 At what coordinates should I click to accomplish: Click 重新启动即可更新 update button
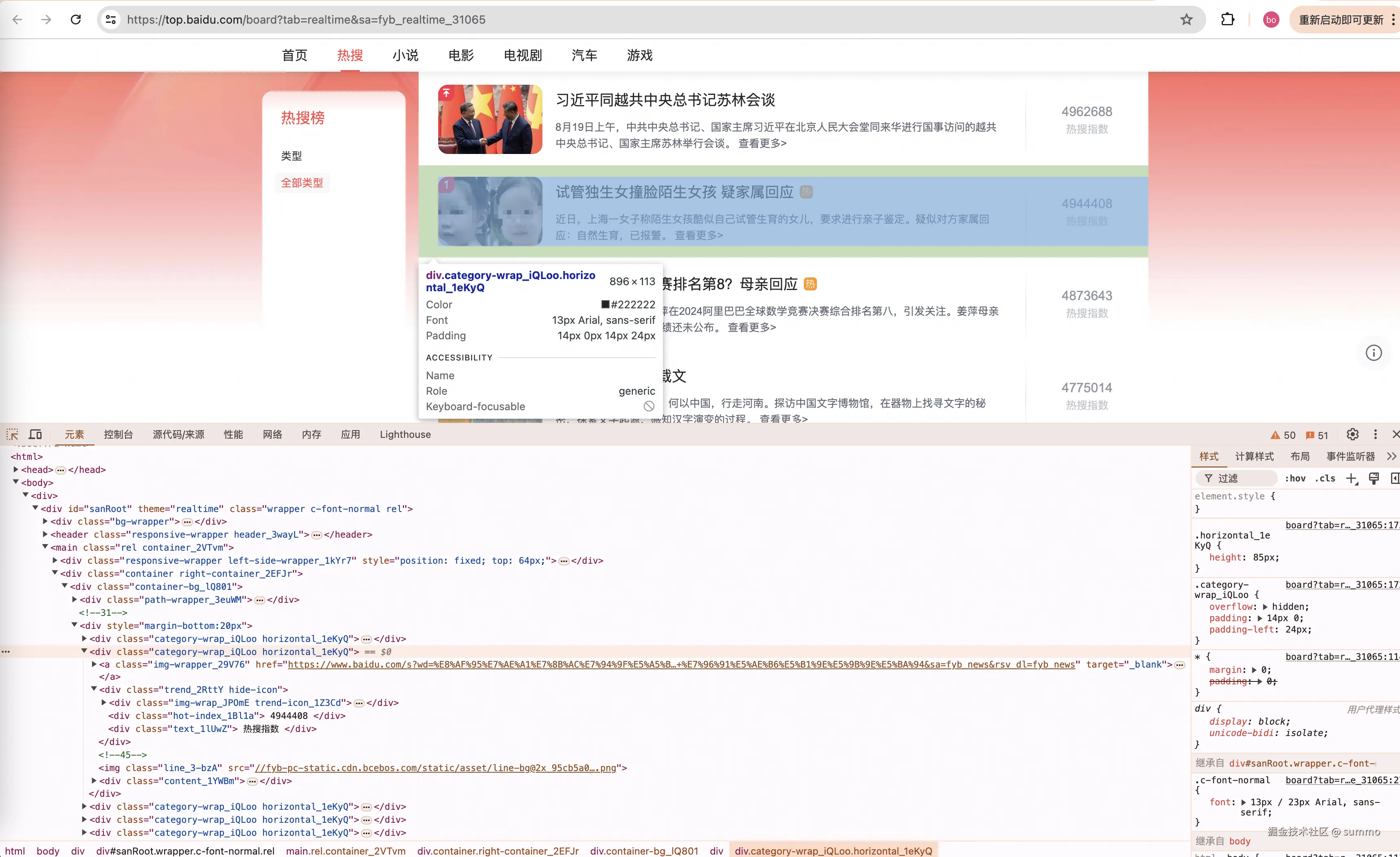click(1341, 20)
